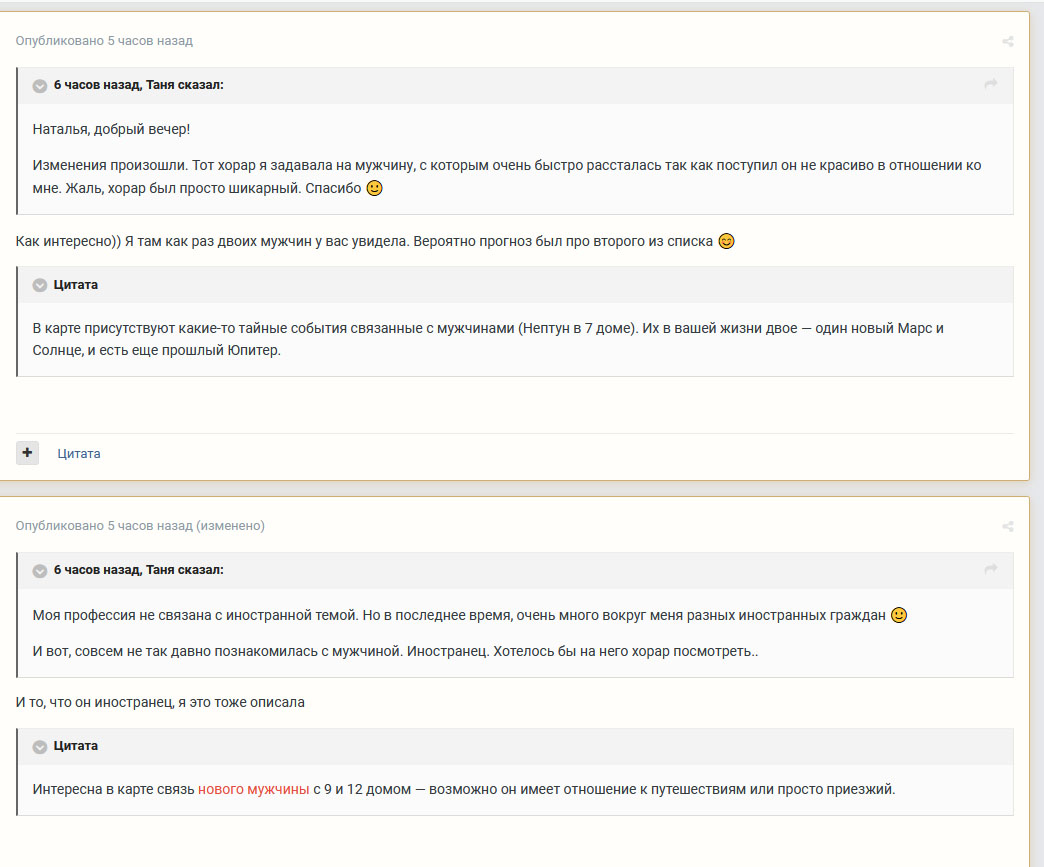This screenshot has height=867, width=1044.
Task: Click the blushing emoji after "из списка"
Action: (x=726, y=241)
